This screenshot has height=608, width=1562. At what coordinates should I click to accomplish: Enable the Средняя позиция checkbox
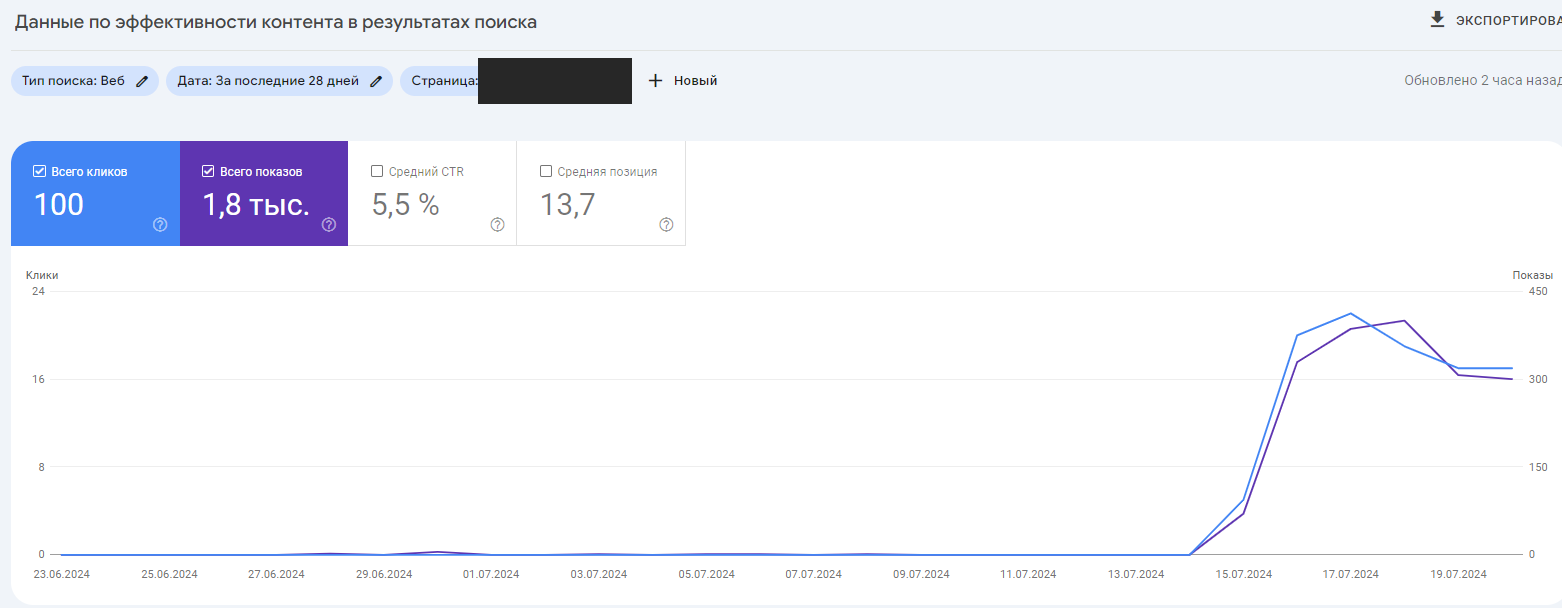(546, 171)
